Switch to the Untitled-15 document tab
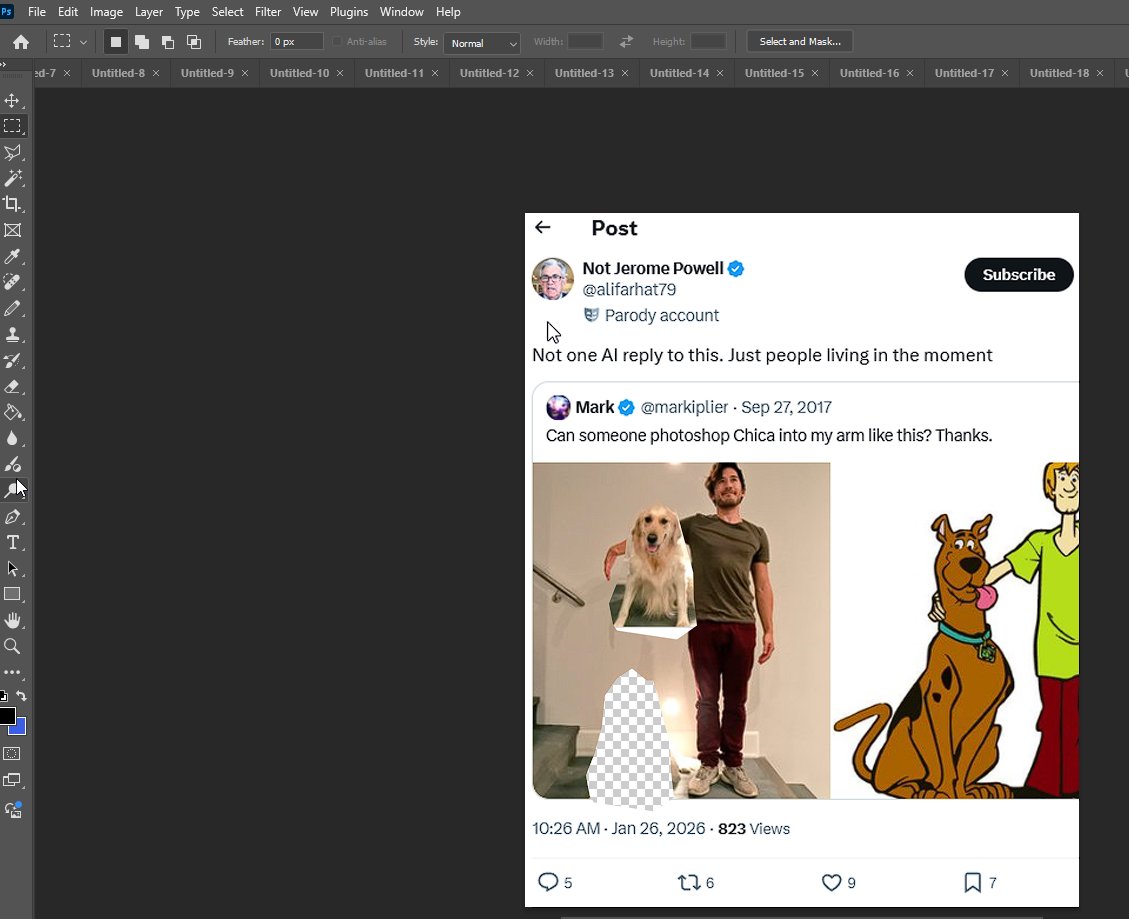 point(774,73)
